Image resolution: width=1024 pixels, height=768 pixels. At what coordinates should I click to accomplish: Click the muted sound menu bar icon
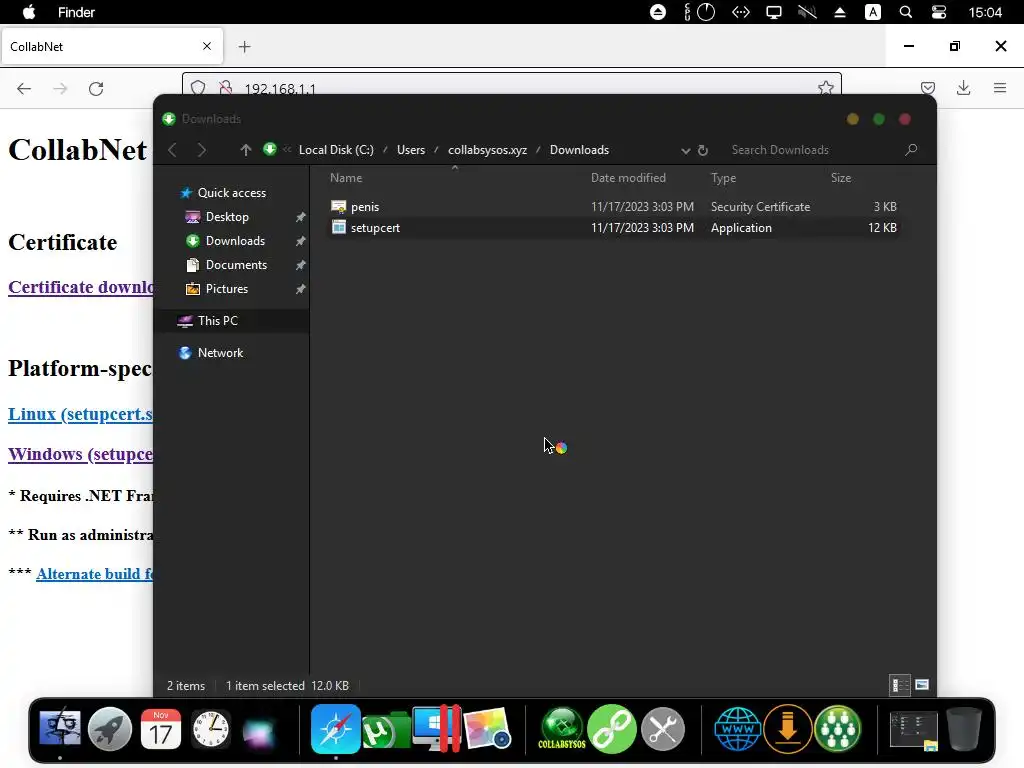pos(807,12)
